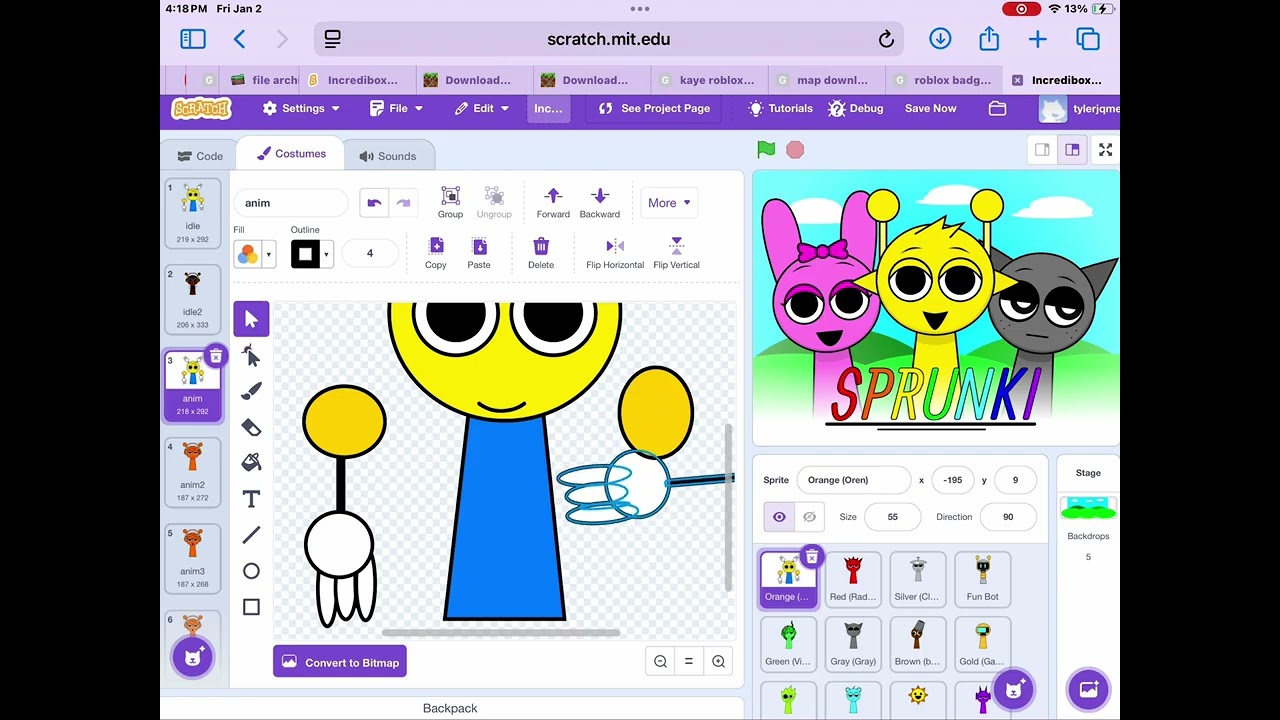1280x720 pixels.
Task: Zoom out on the costume canvas
Action: point(660,661)
